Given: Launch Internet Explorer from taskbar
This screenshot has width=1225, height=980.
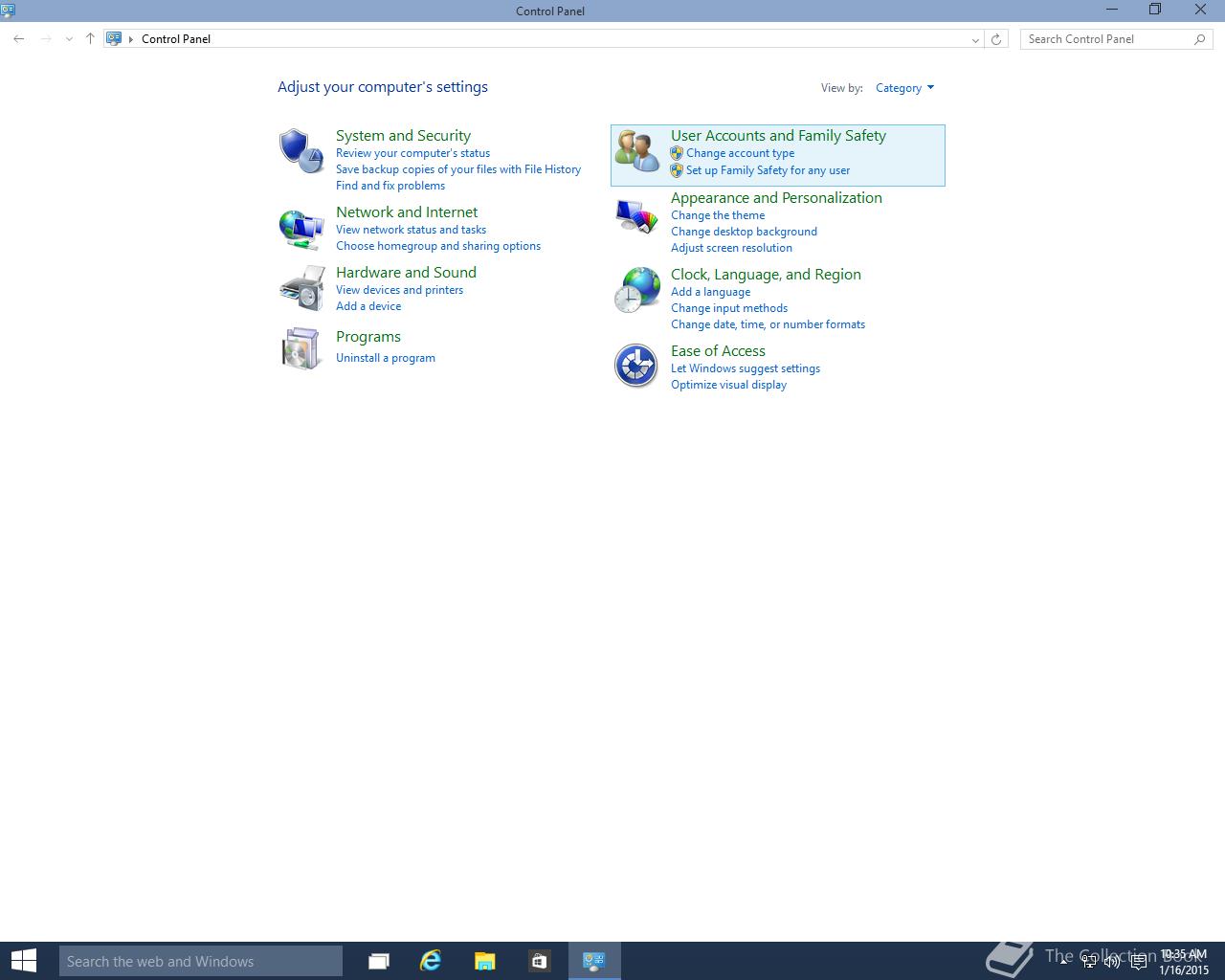Looking at the screenshot, I should pyautogui.click(x=431, y=961).
